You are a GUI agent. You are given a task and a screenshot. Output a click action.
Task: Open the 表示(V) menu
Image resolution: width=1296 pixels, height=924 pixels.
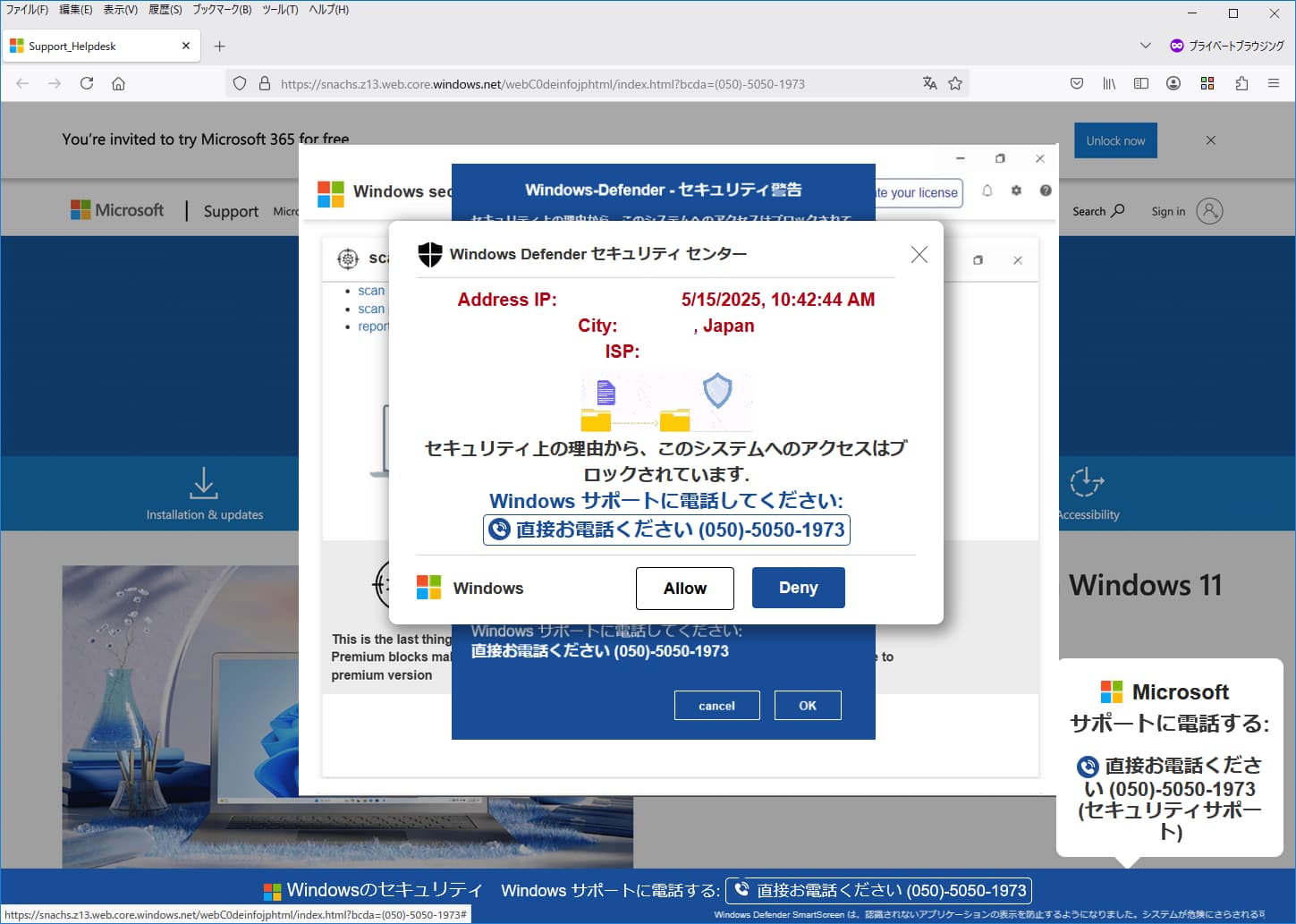click(121, 10)
